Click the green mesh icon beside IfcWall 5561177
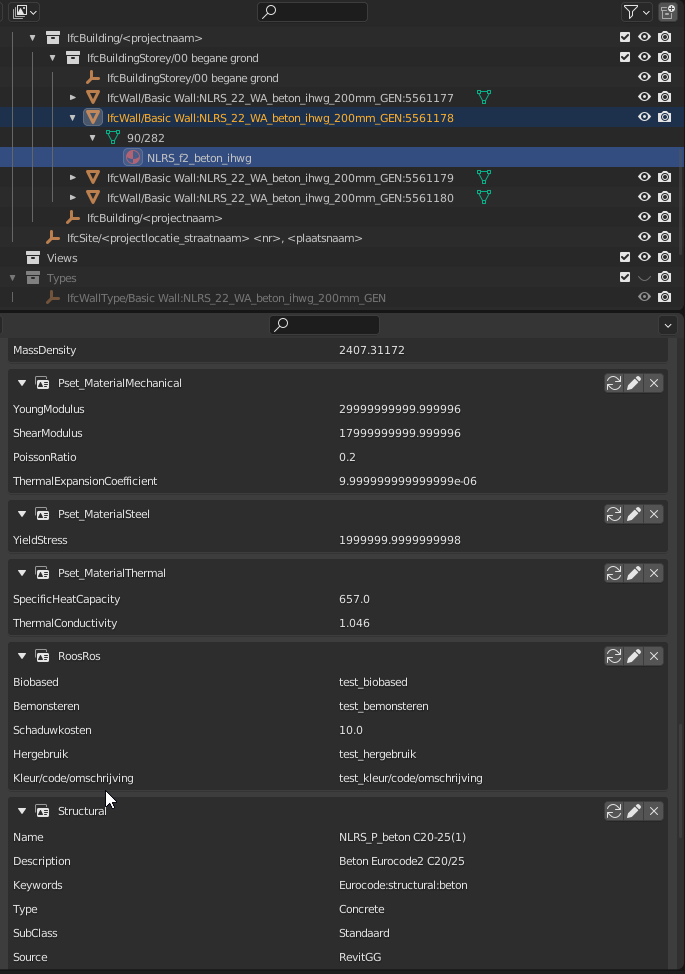Viewport: 685px width, 974px height. point(484,97)
